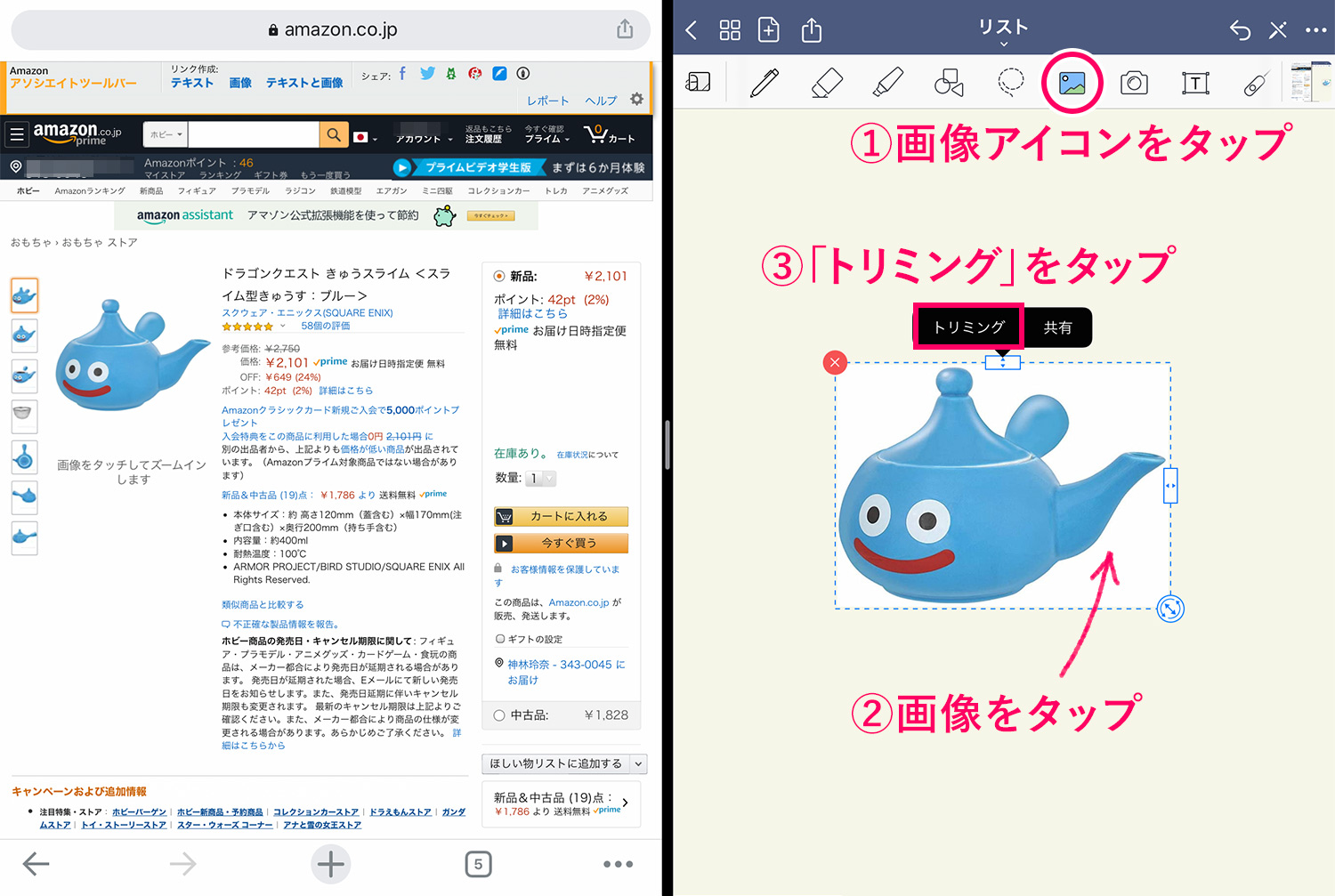Open a new browser tab with the plus button
Image resolution: width=1335 pixels, height=896 pixels.
[330, 863]
